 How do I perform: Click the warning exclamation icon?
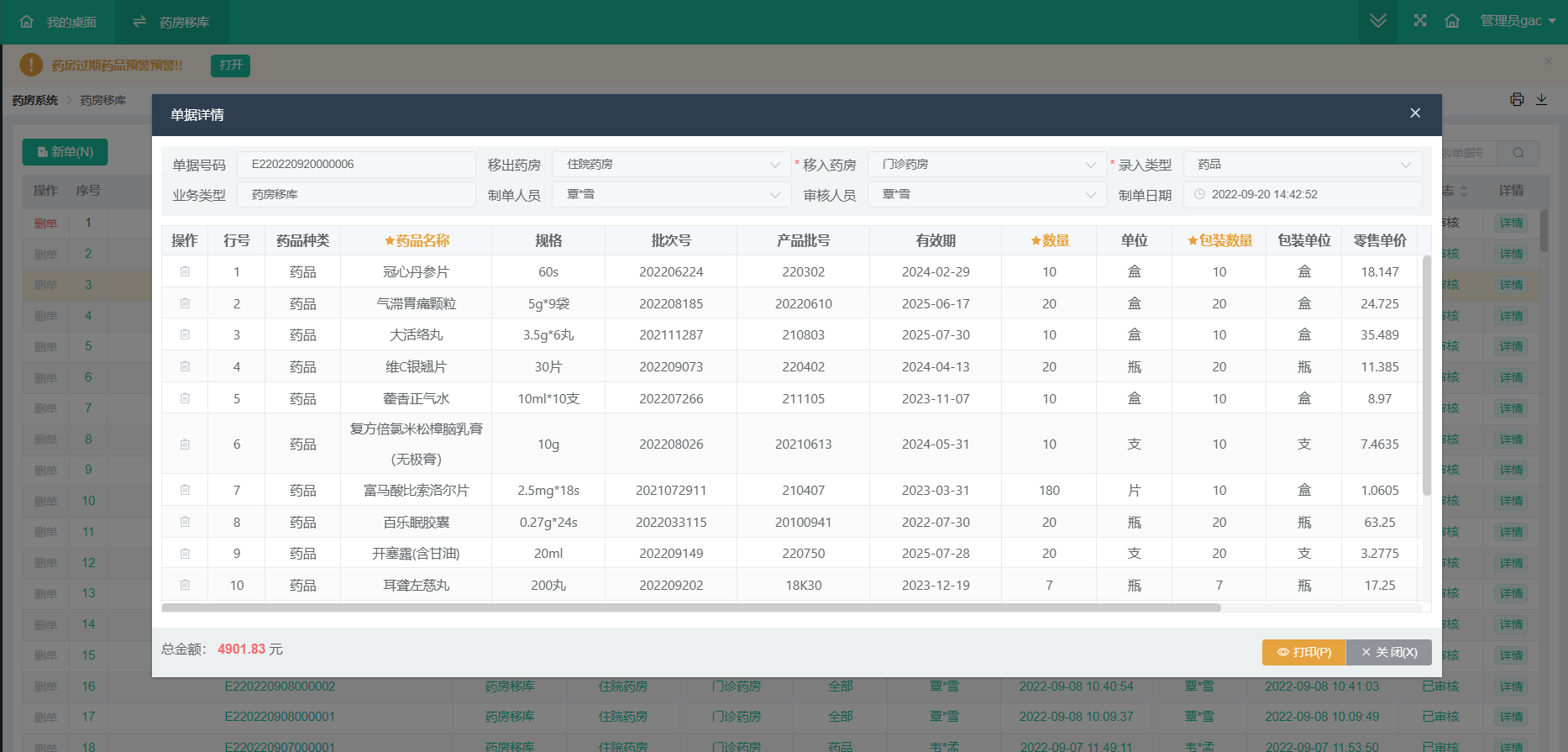31,65
